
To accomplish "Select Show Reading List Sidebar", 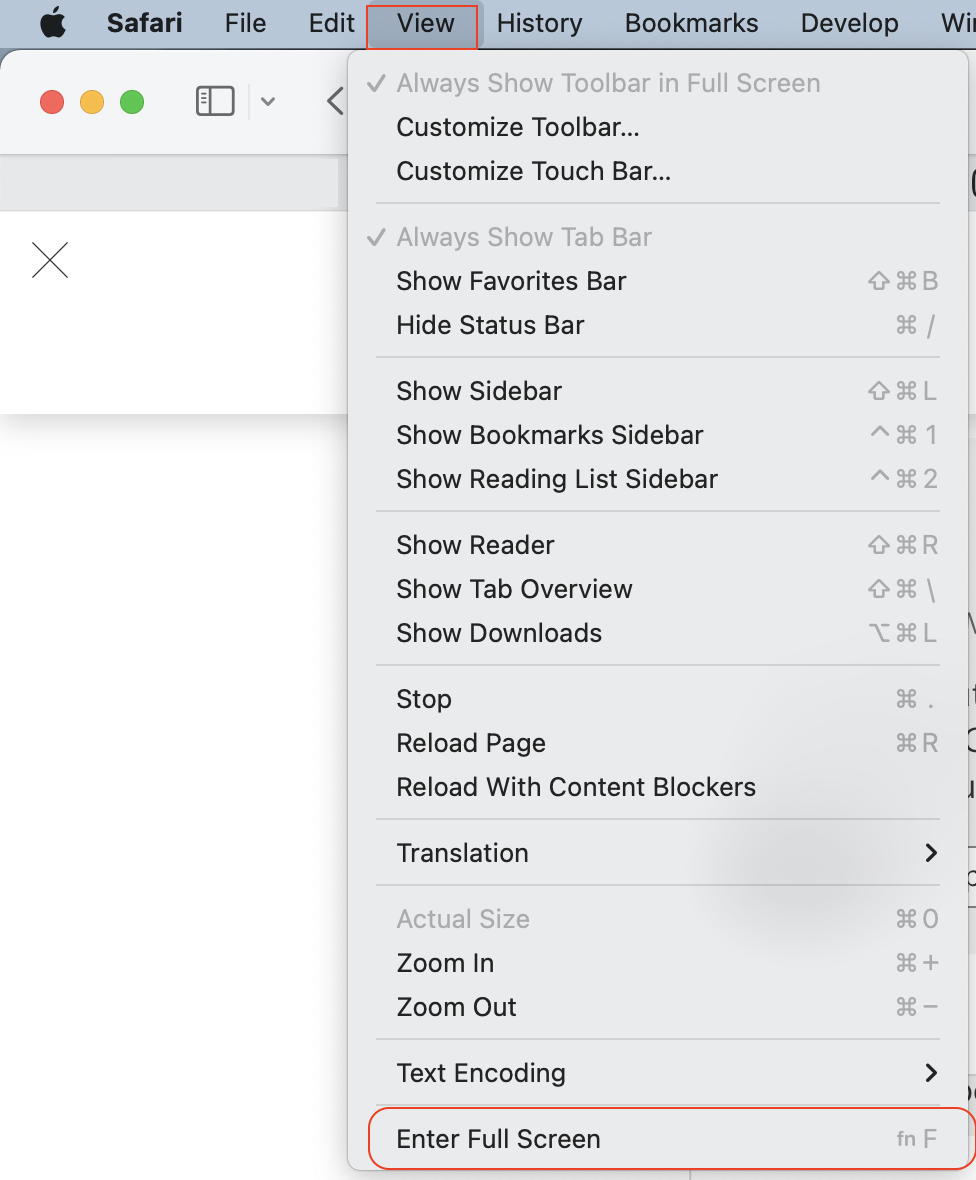I will click(658, 479).
